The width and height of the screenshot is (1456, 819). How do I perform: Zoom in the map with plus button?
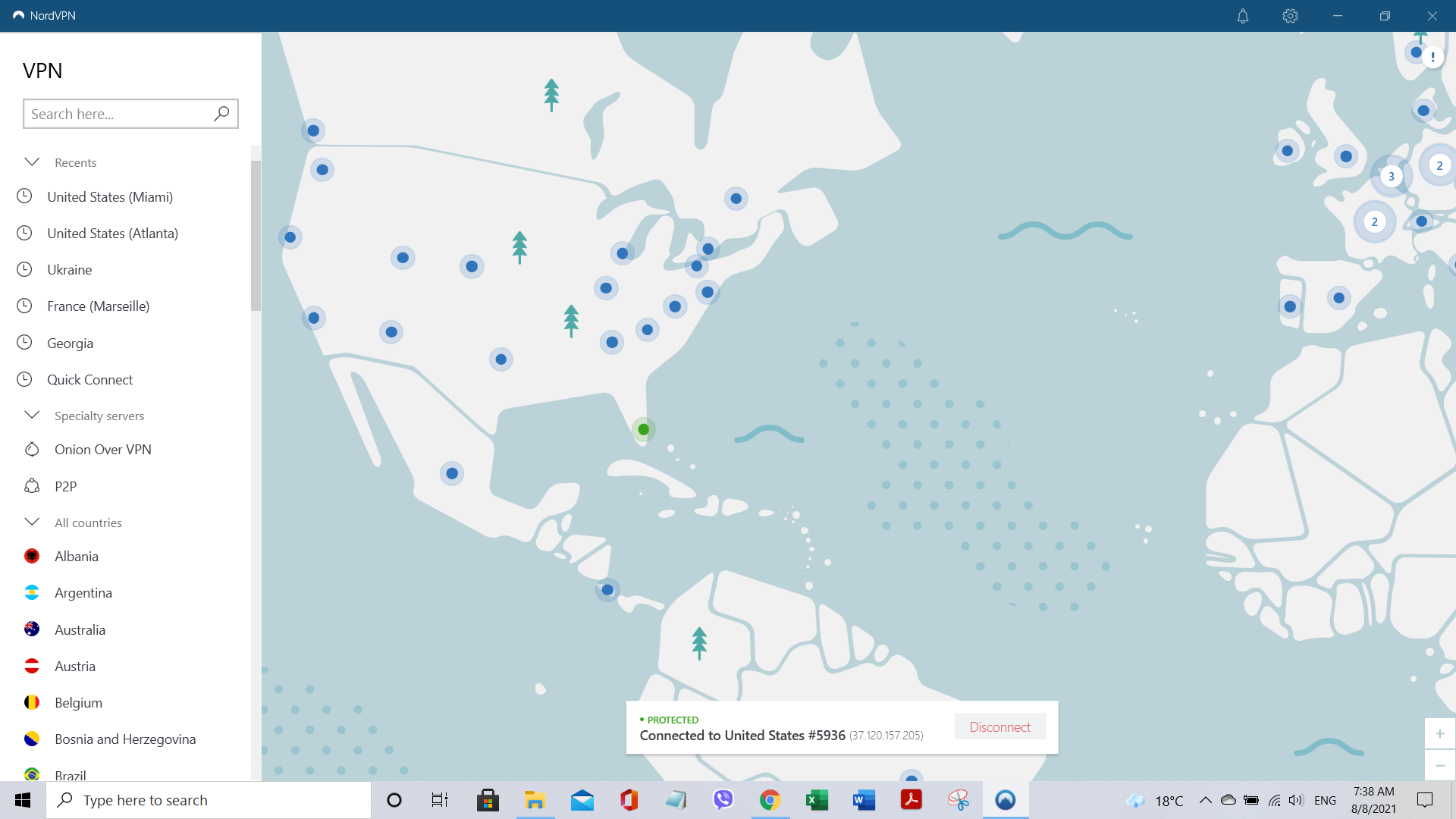point(1439,733)
